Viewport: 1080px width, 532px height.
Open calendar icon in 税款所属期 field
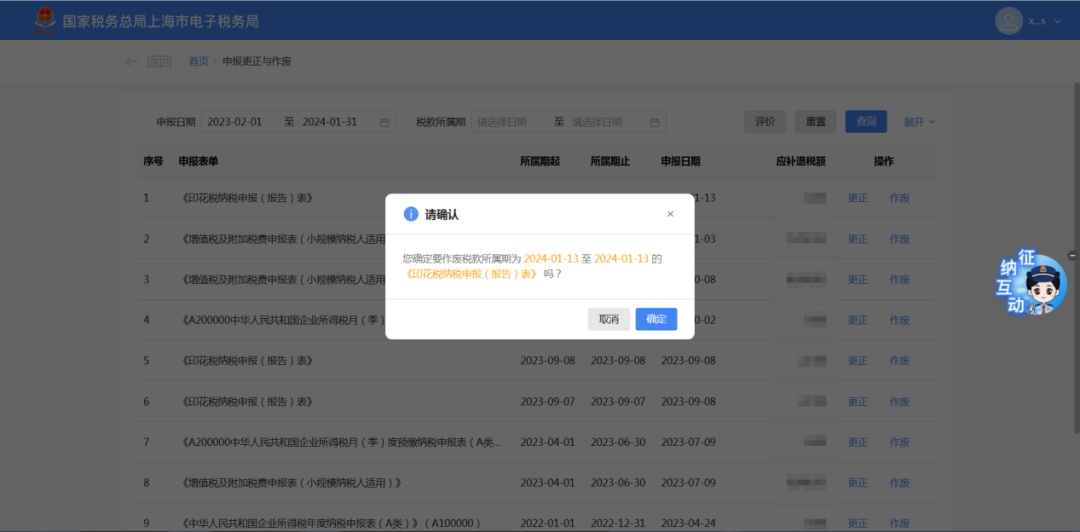654,122
